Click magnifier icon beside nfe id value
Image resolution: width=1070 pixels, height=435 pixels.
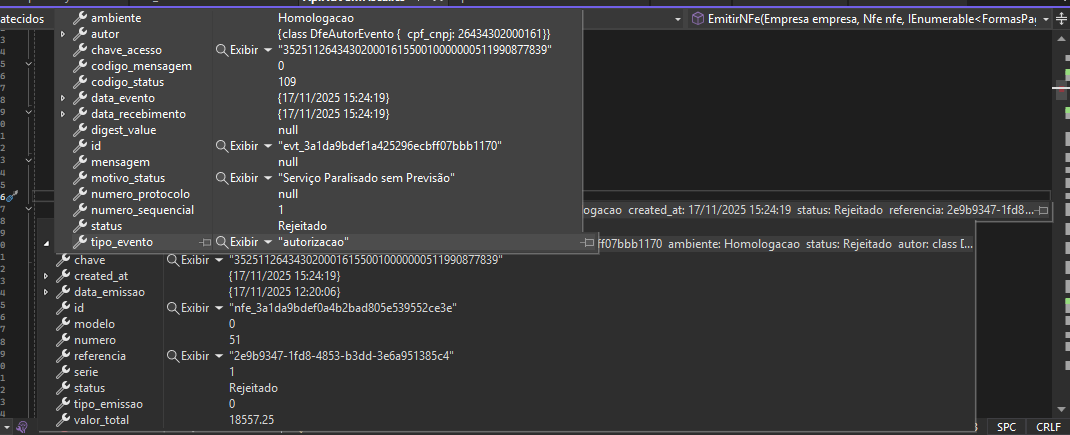pos(172,308)
